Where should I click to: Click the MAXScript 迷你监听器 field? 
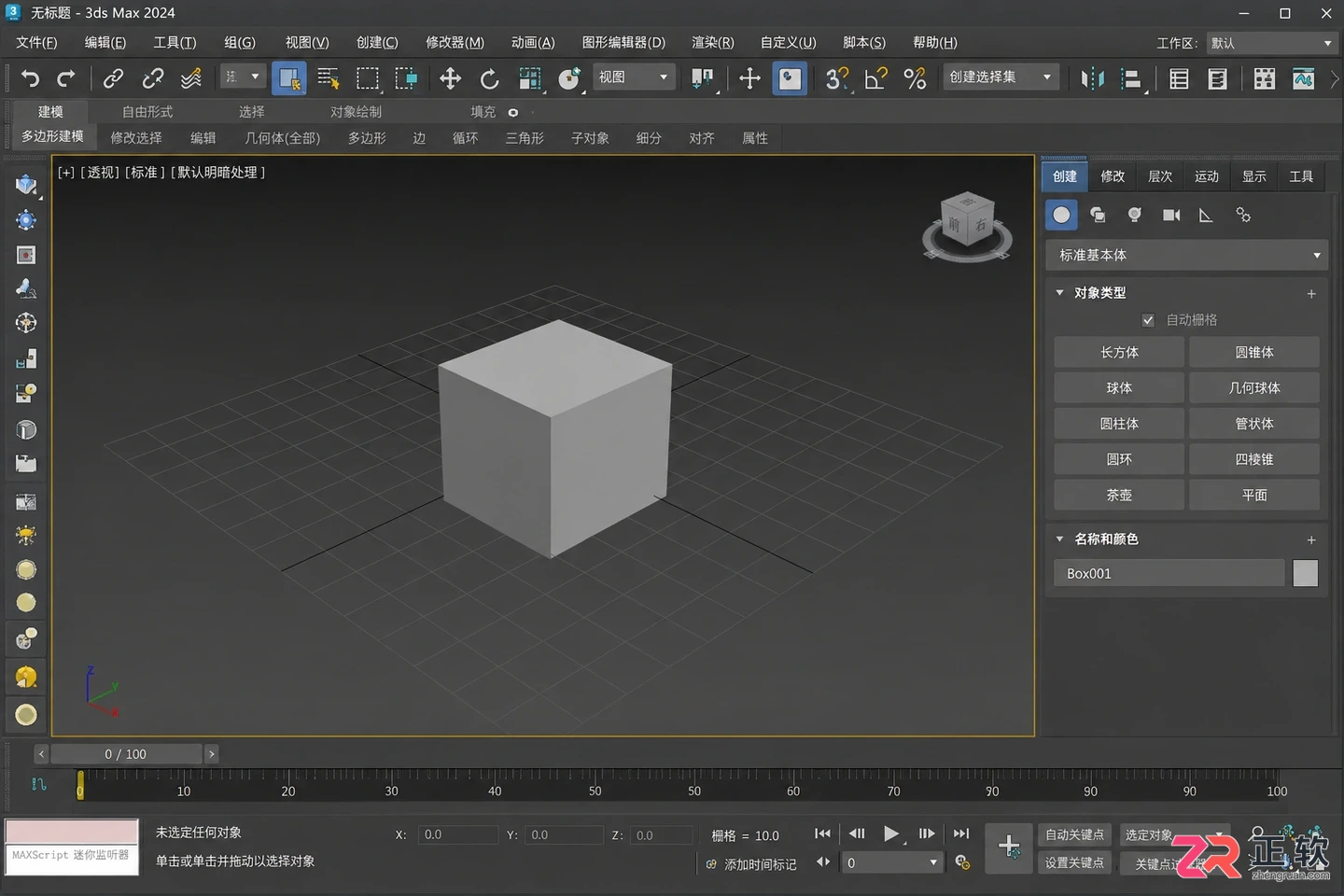coord(71,860)
